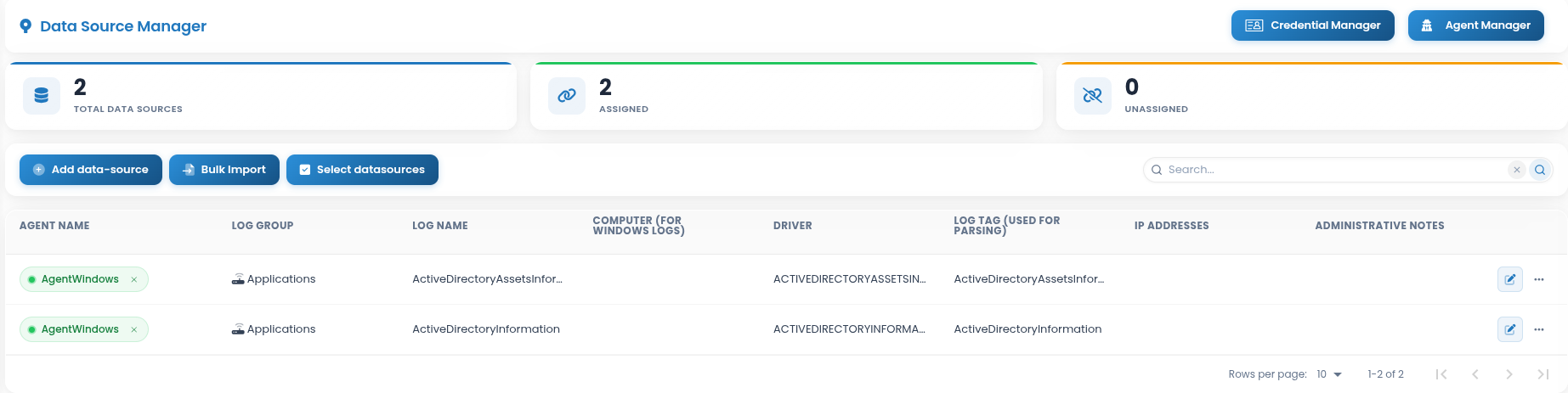Open Bulk Import
This screenshot has height=393, width=1568.
[x=224, y=170]
